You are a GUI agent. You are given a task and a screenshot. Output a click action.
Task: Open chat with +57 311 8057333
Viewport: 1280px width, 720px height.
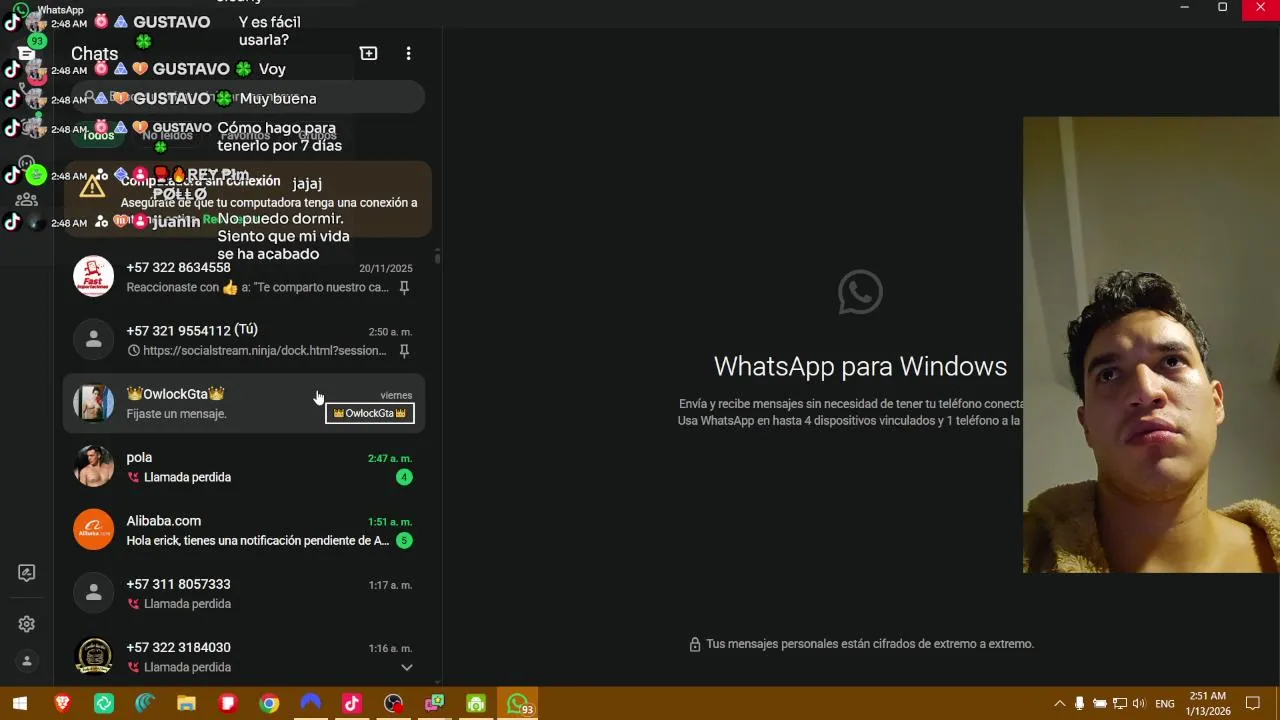244,593
